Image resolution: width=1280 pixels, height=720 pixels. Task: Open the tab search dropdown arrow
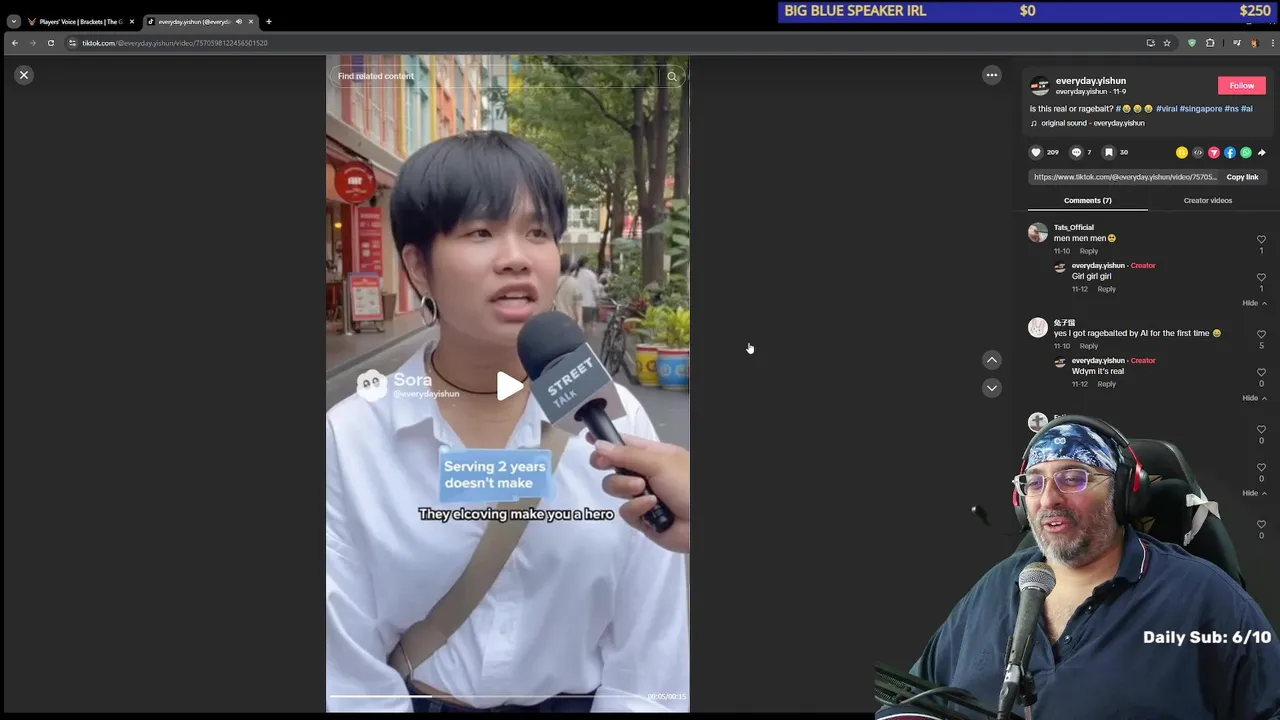13,21
